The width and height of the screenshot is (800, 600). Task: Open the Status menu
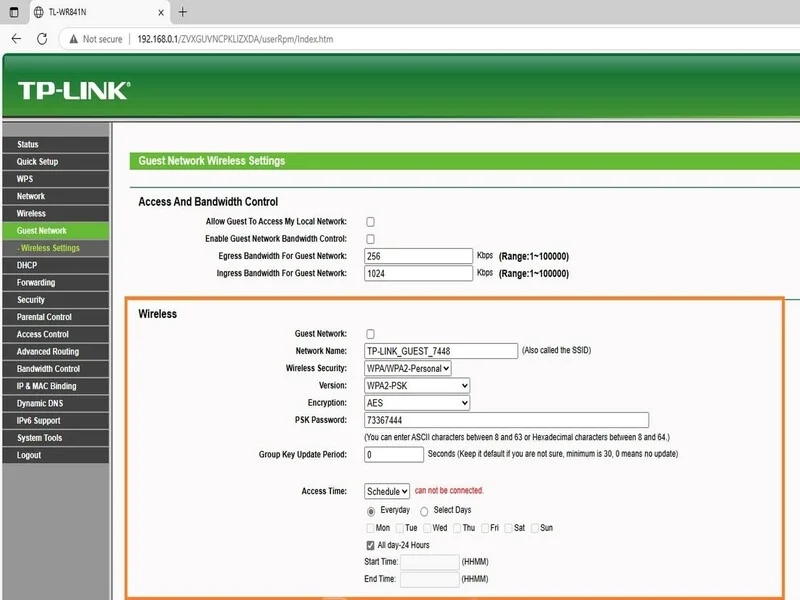coord(56,144)
